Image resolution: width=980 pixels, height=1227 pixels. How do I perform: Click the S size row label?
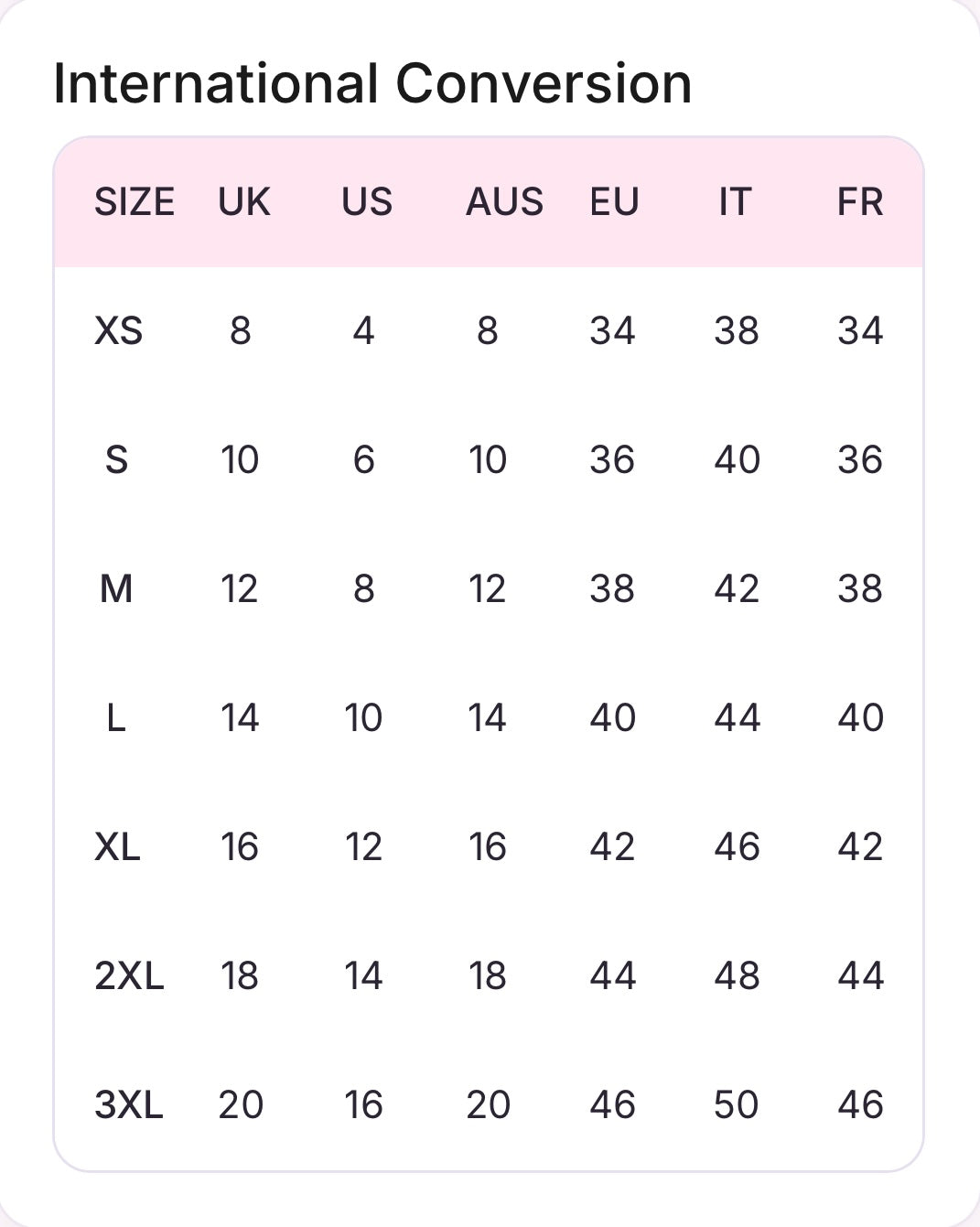pyautogui.click(x=116, y=460)
